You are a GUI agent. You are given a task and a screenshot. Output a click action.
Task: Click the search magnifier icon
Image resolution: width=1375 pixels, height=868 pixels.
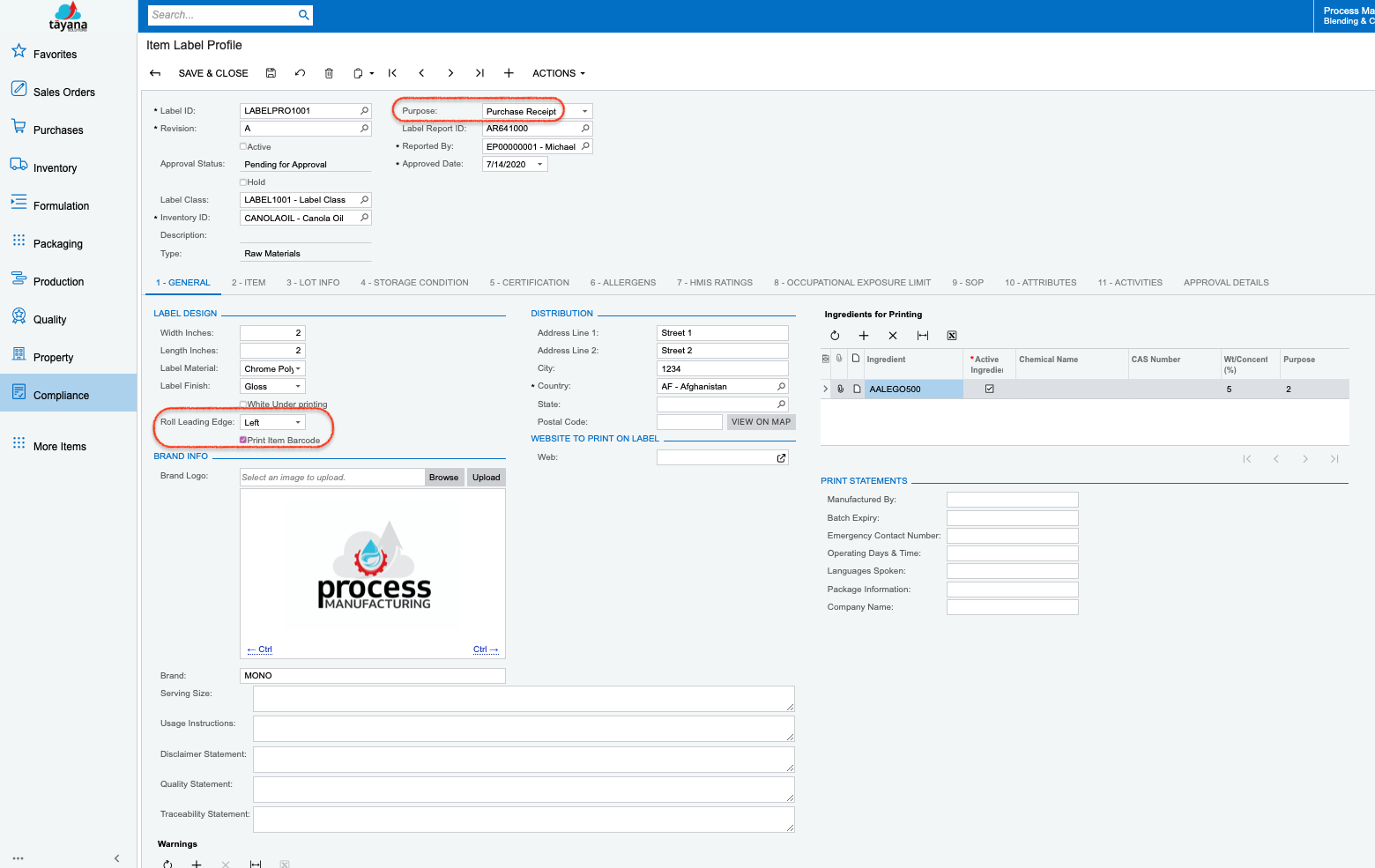coord(304,15)
